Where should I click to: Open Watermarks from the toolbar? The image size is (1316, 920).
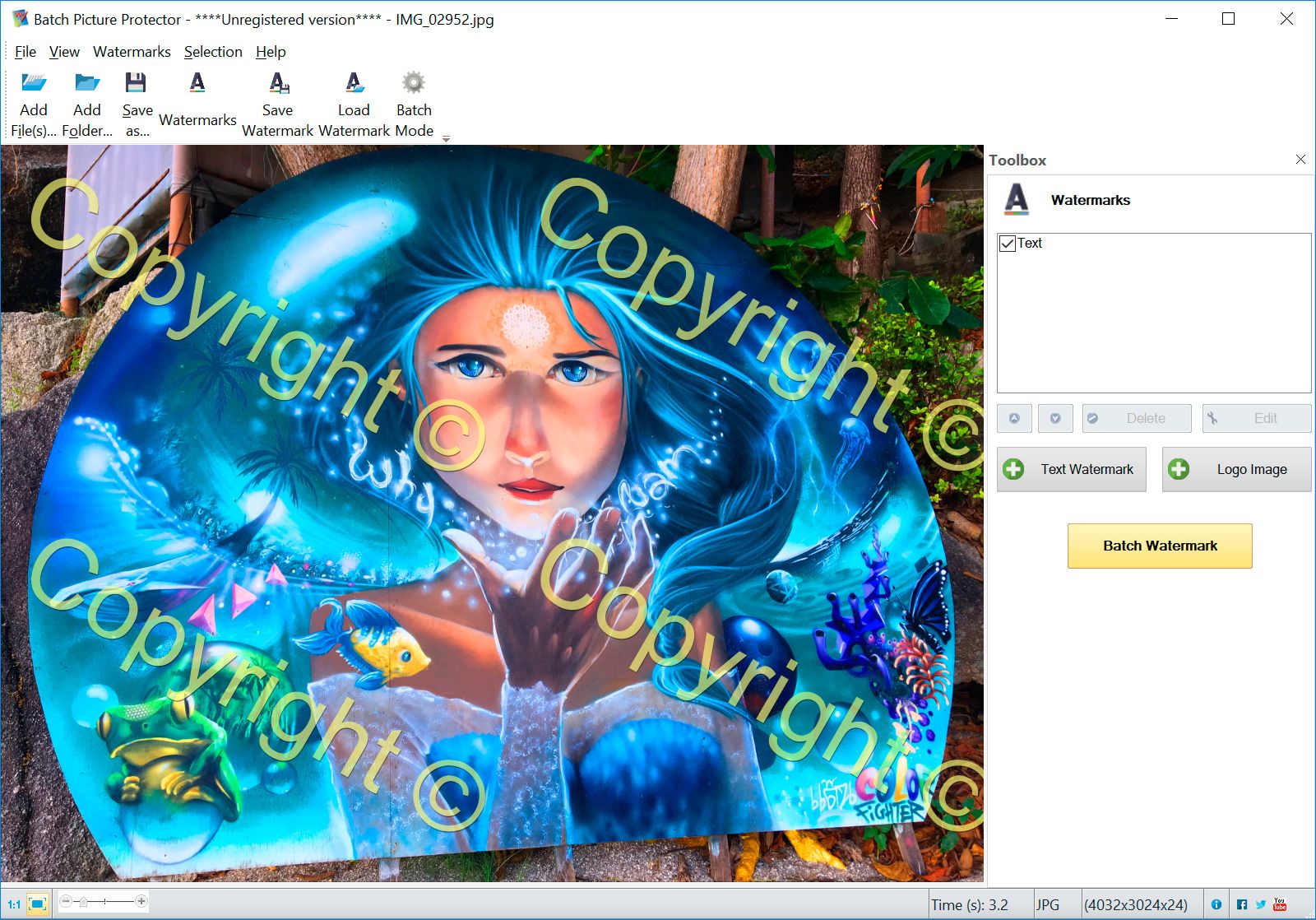(197, 83)
